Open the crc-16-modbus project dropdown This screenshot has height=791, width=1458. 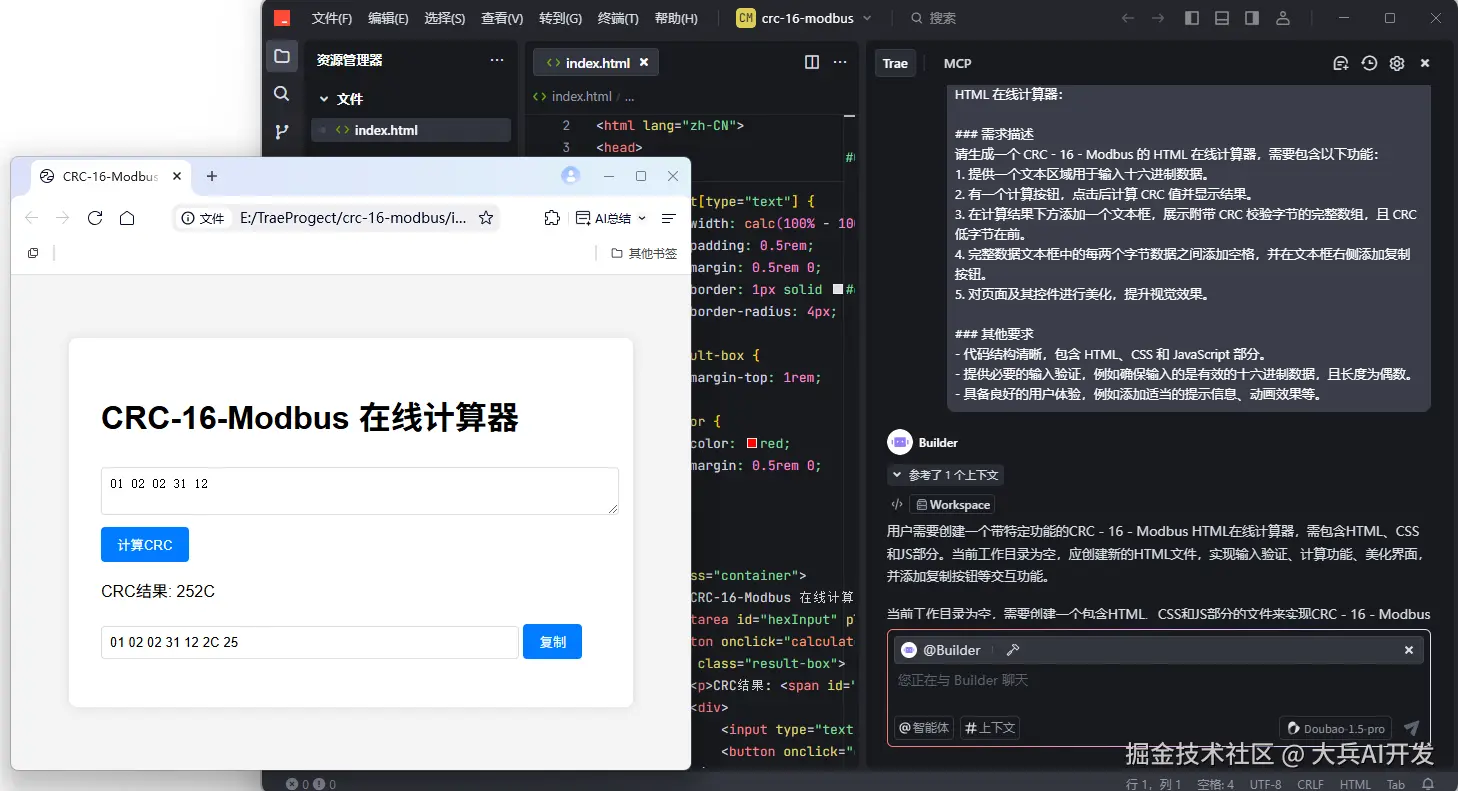tap(804, 18)
